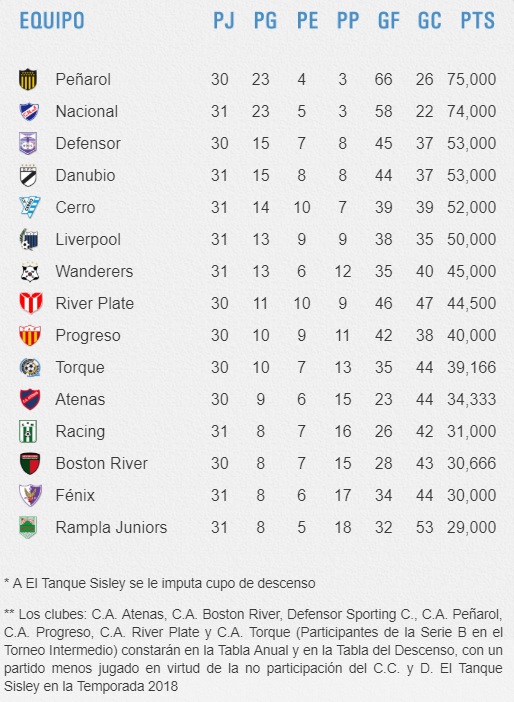514x702 pixels.
Task: Click the PJ column header
Action: (x=224, y=21)
